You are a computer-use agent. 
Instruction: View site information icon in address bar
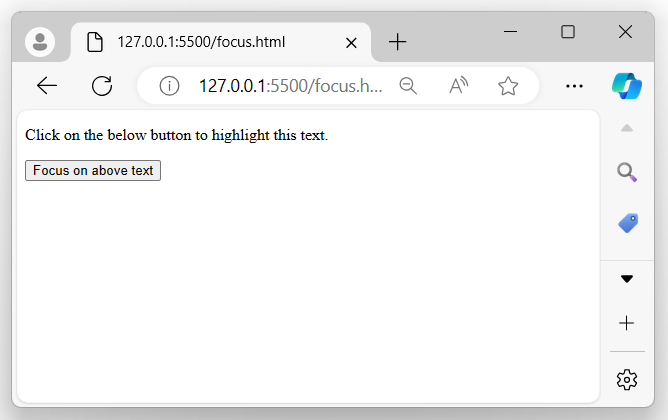click(x=169, y=86)
